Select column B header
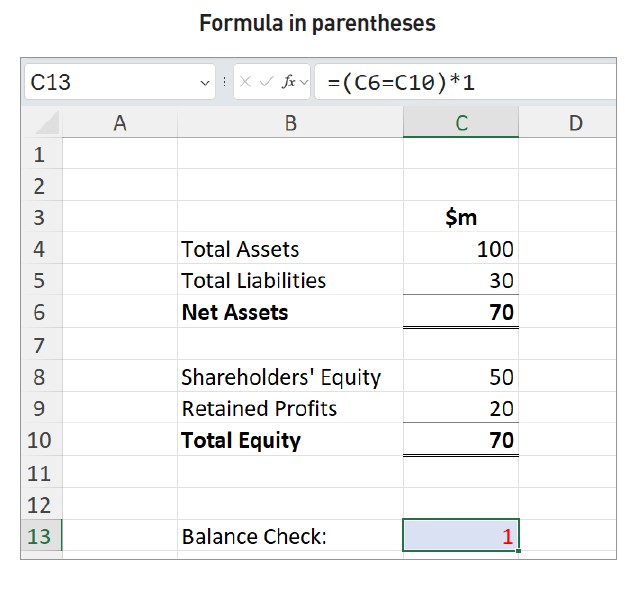The width and height of the screenshot is (625, 589). pyautogui.click(x=290, y=123)
